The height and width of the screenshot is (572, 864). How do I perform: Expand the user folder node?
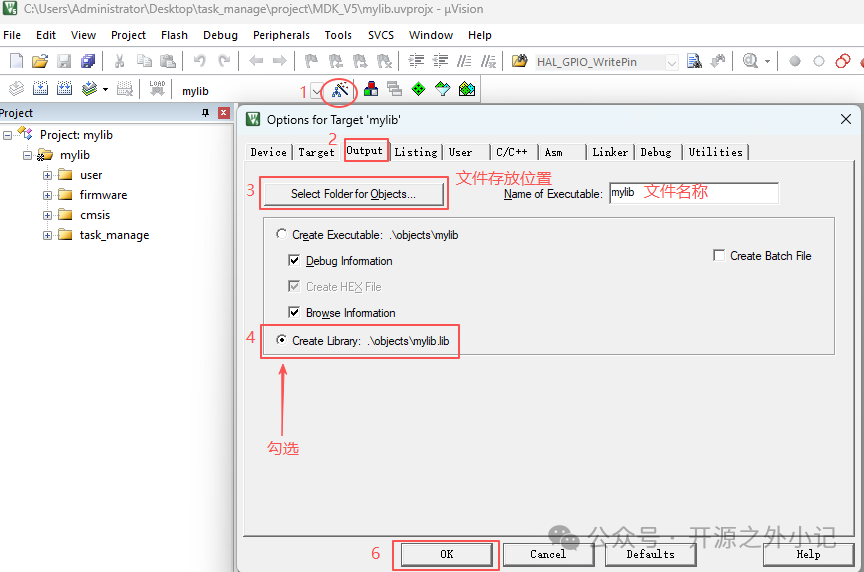tap(47, 175)
